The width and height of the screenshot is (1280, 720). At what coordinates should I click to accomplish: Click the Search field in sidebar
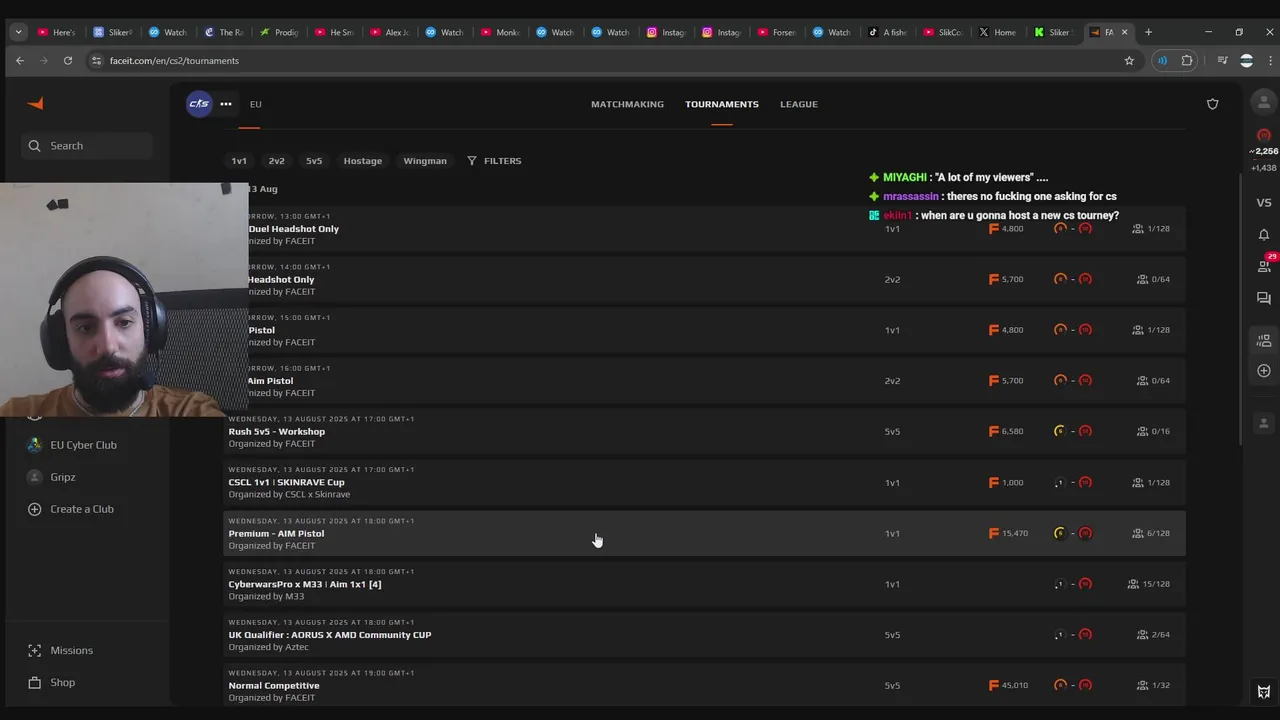click(87, 146)
